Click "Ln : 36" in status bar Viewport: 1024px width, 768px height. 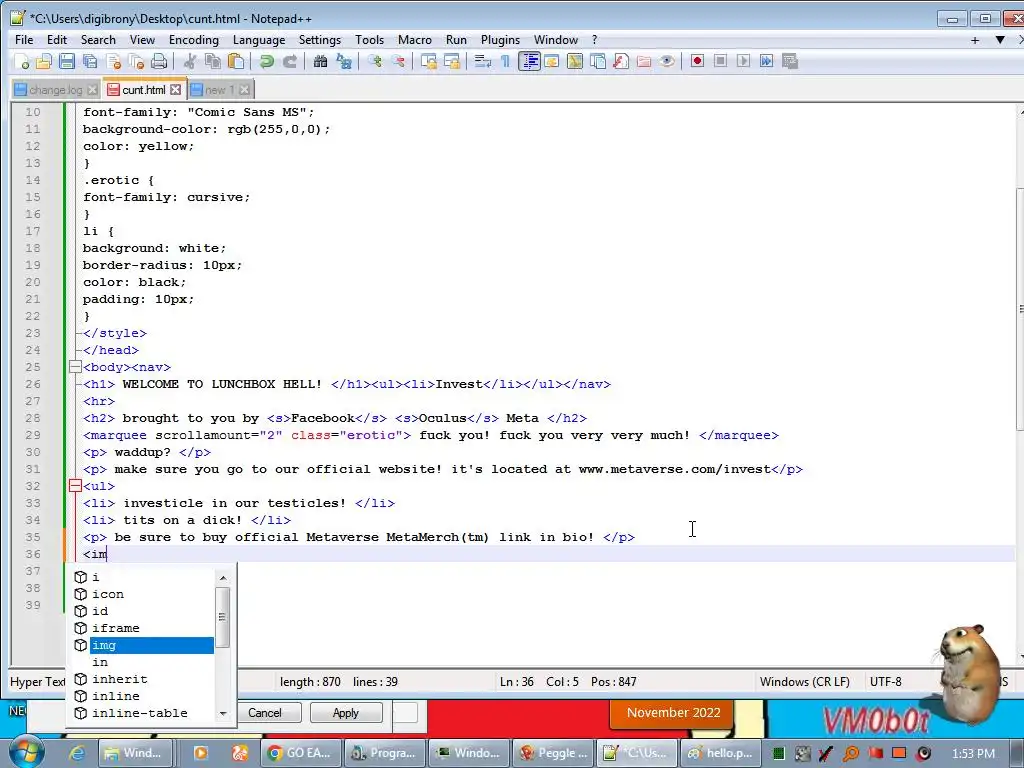(517, 682)
